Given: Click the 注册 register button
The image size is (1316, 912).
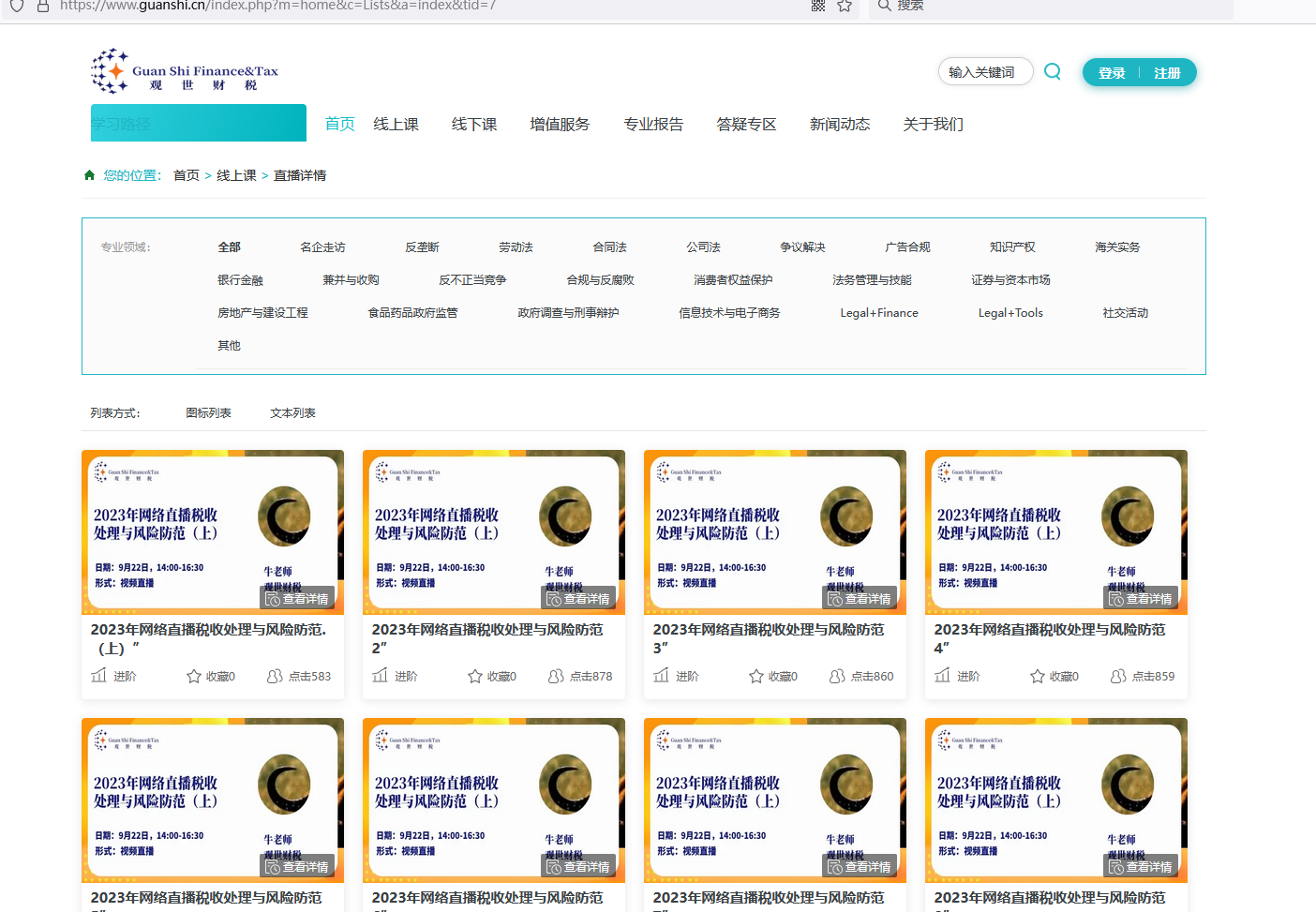Looking at the screenshot, I should coord(1168,72).
